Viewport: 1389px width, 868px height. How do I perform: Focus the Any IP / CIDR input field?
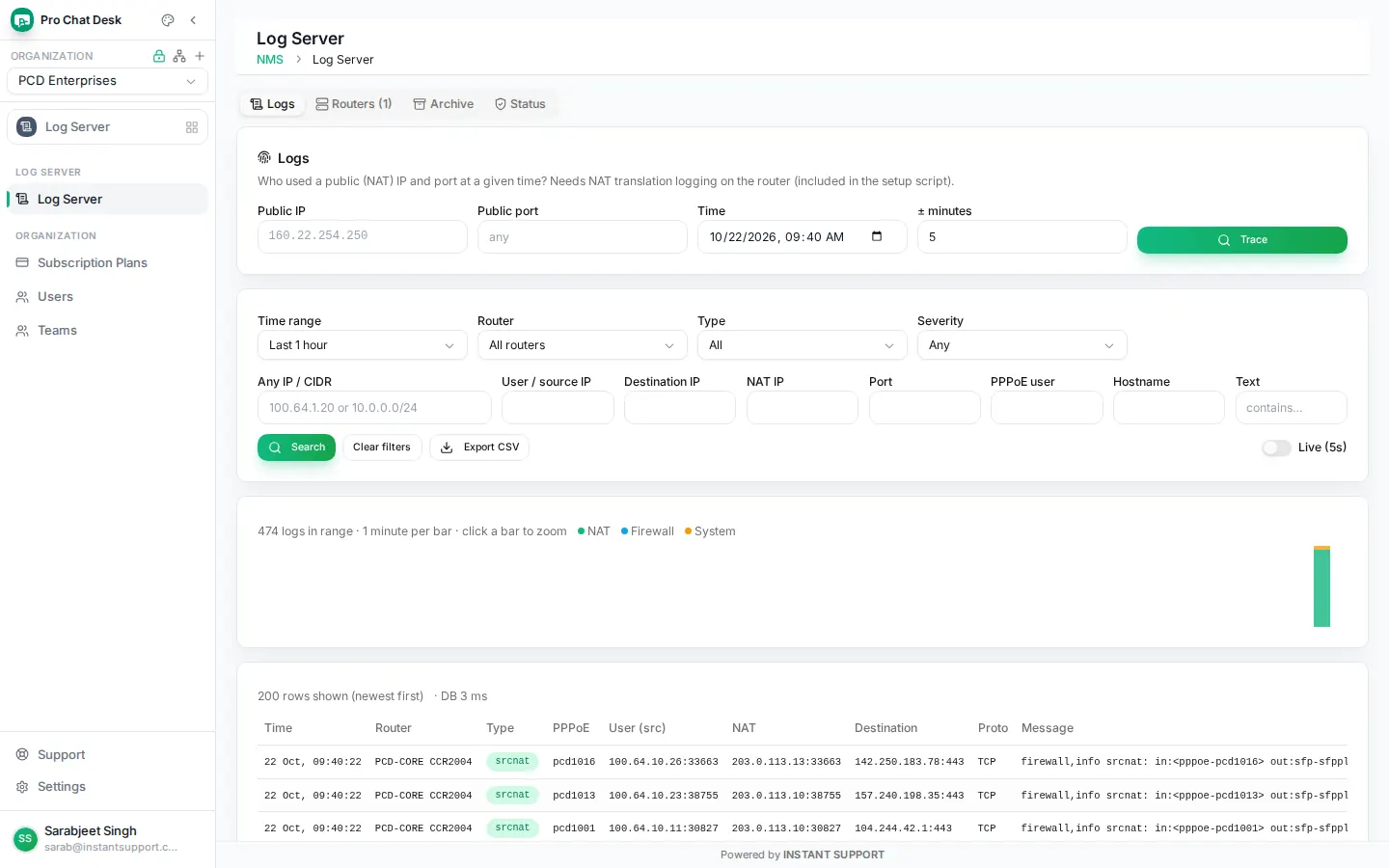click(374, 408)
